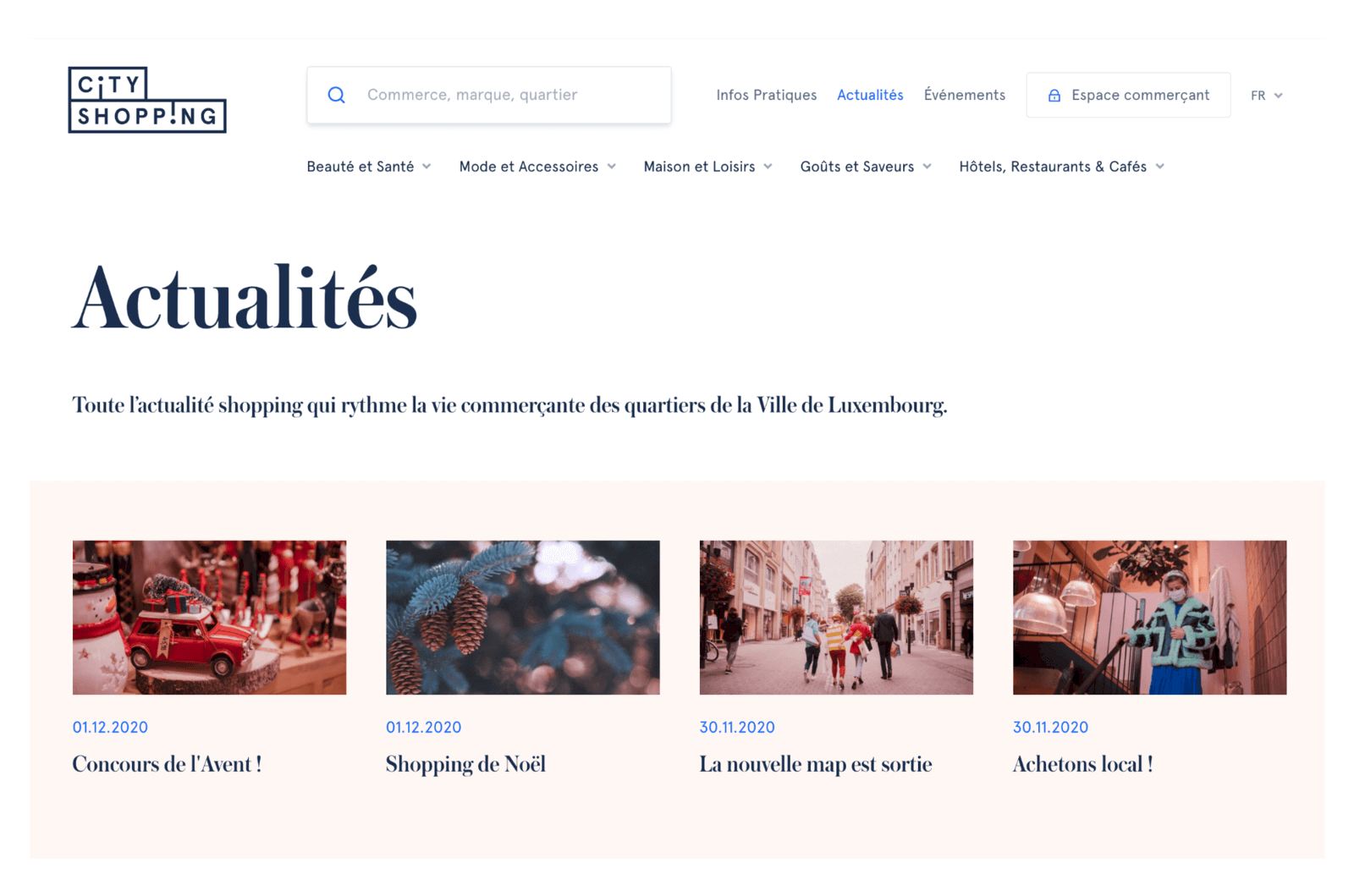The height and width of the screenshot is (896, 1354).
Task: Click the search magnifier icon
Action: tap(337, 95)
